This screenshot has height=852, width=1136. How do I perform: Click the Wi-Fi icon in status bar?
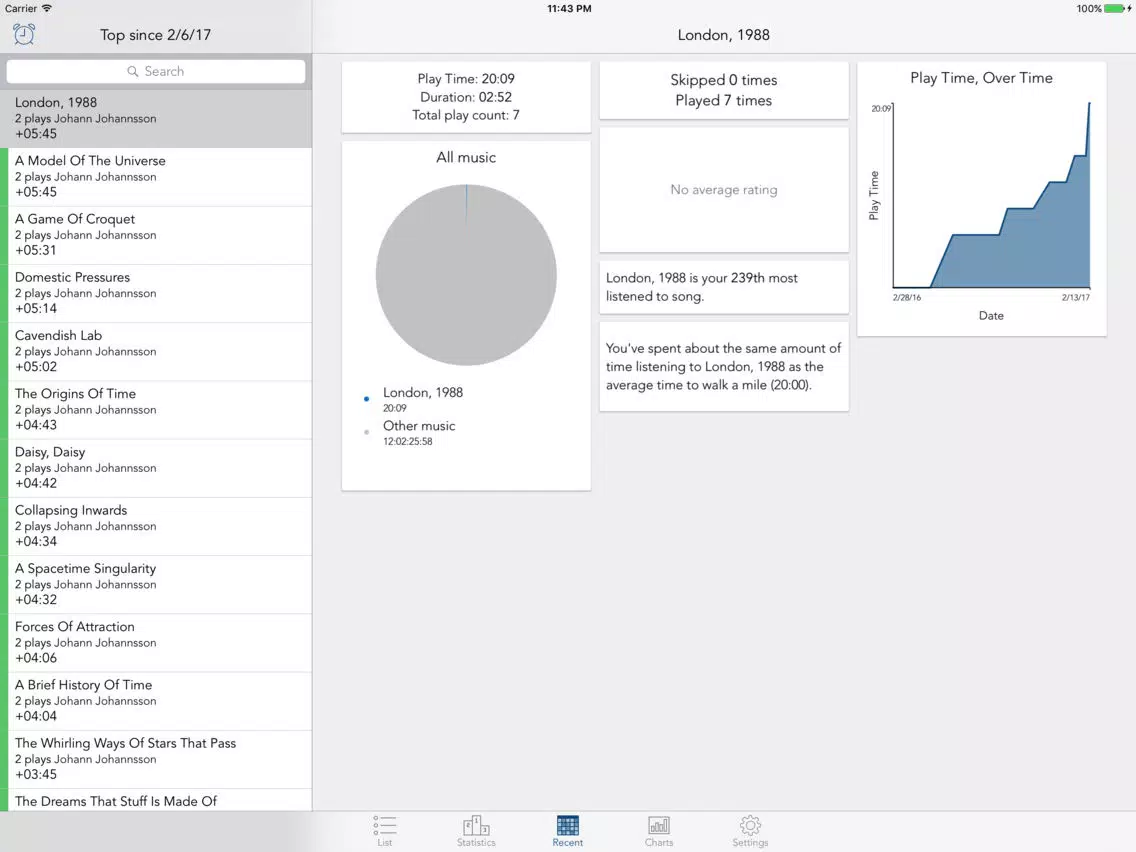(x=47, y=8)
